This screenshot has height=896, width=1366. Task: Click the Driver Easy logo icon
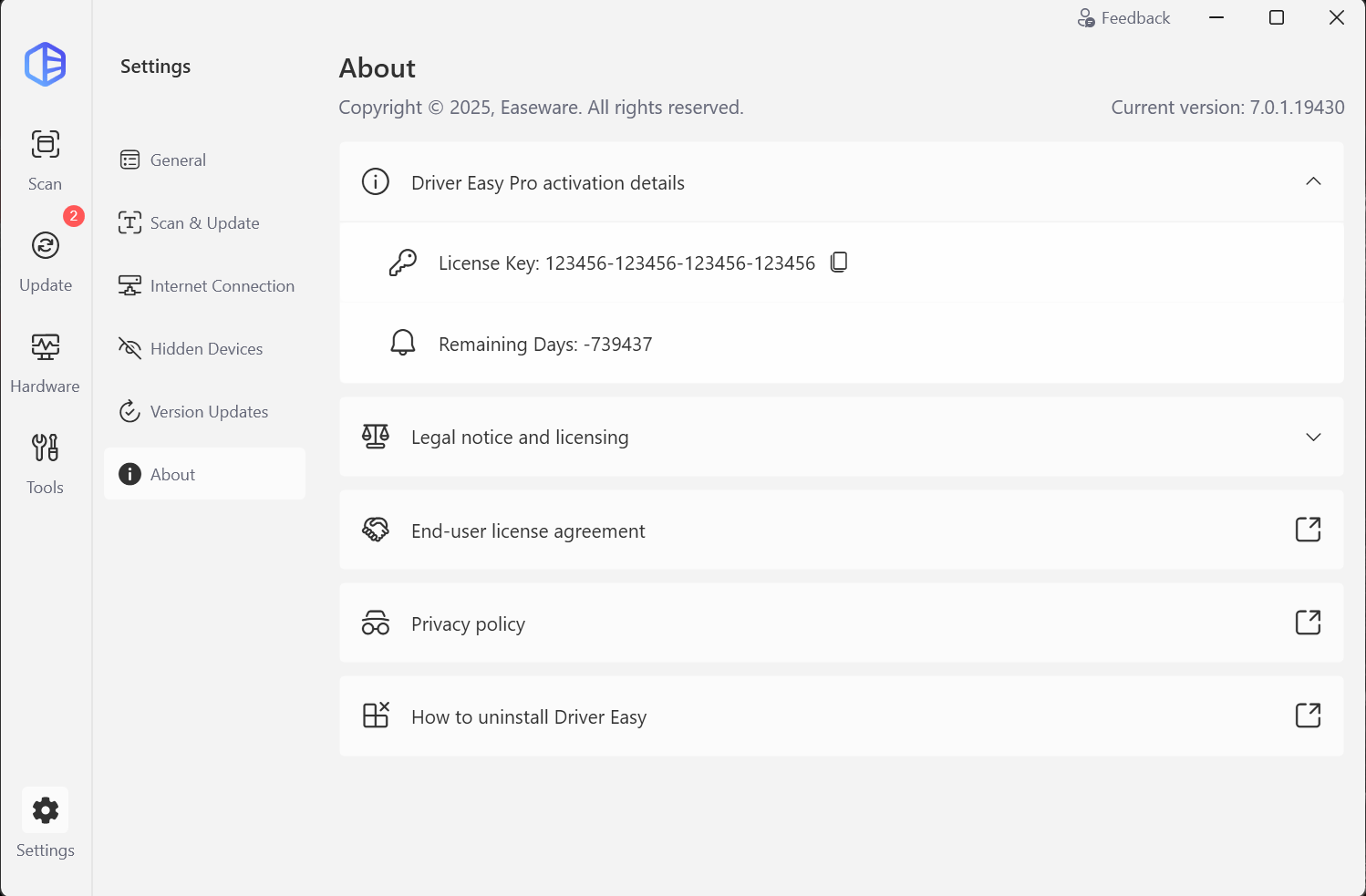tap(45, 65)
